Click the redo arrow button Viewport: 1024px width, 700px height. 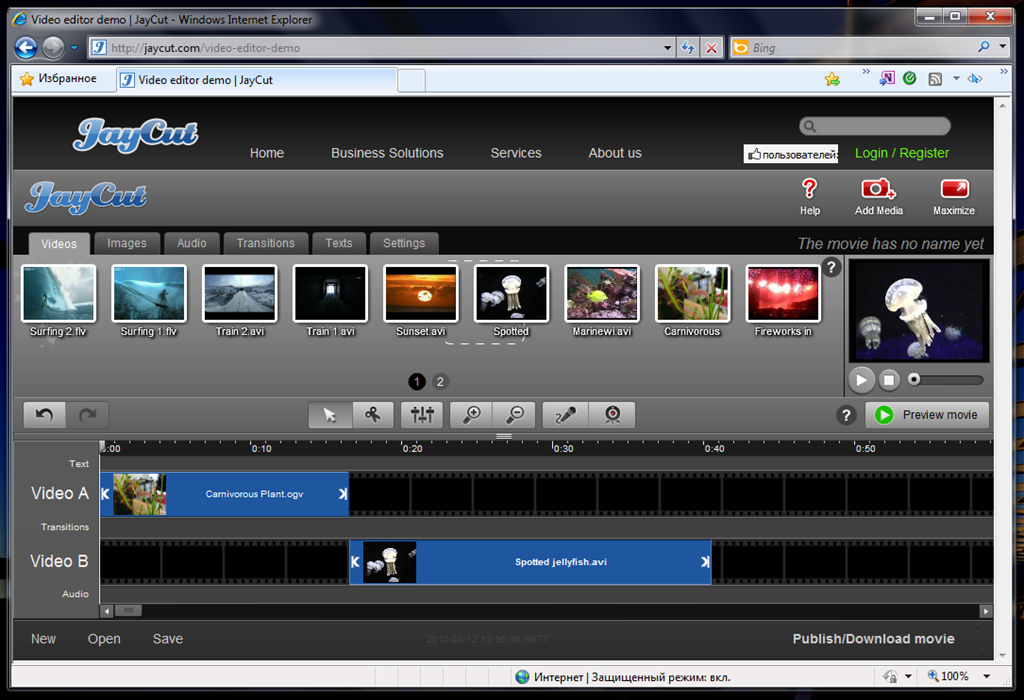click(x=88, y=415)
